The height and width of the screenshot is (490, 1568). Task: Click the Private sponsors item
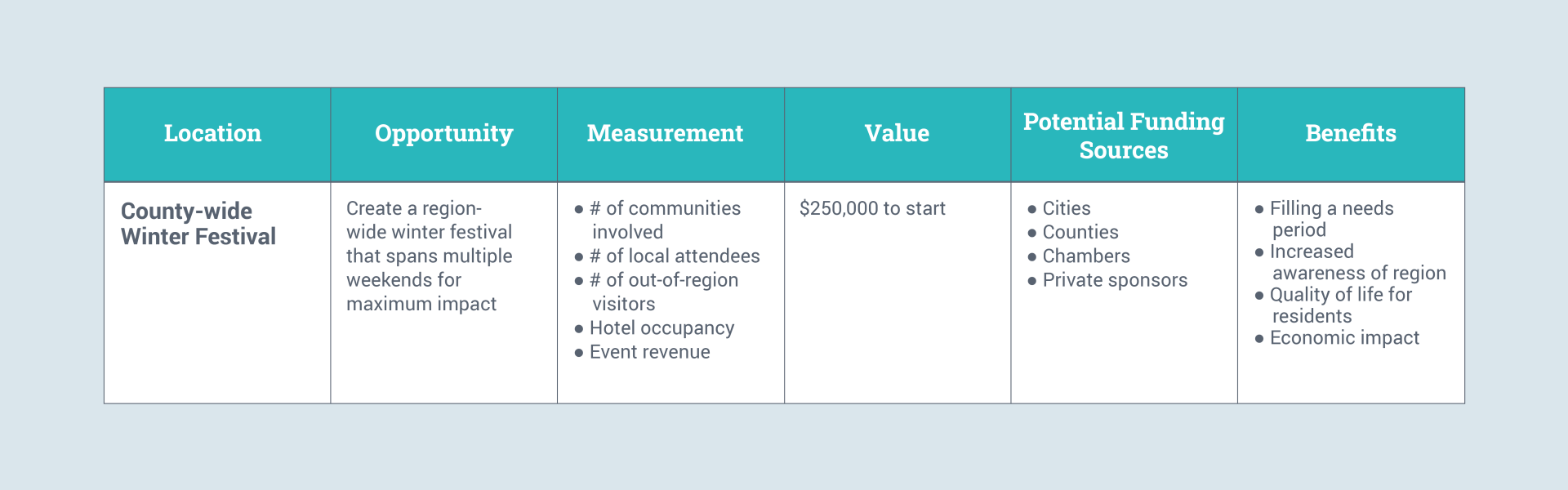point(1114,280)
